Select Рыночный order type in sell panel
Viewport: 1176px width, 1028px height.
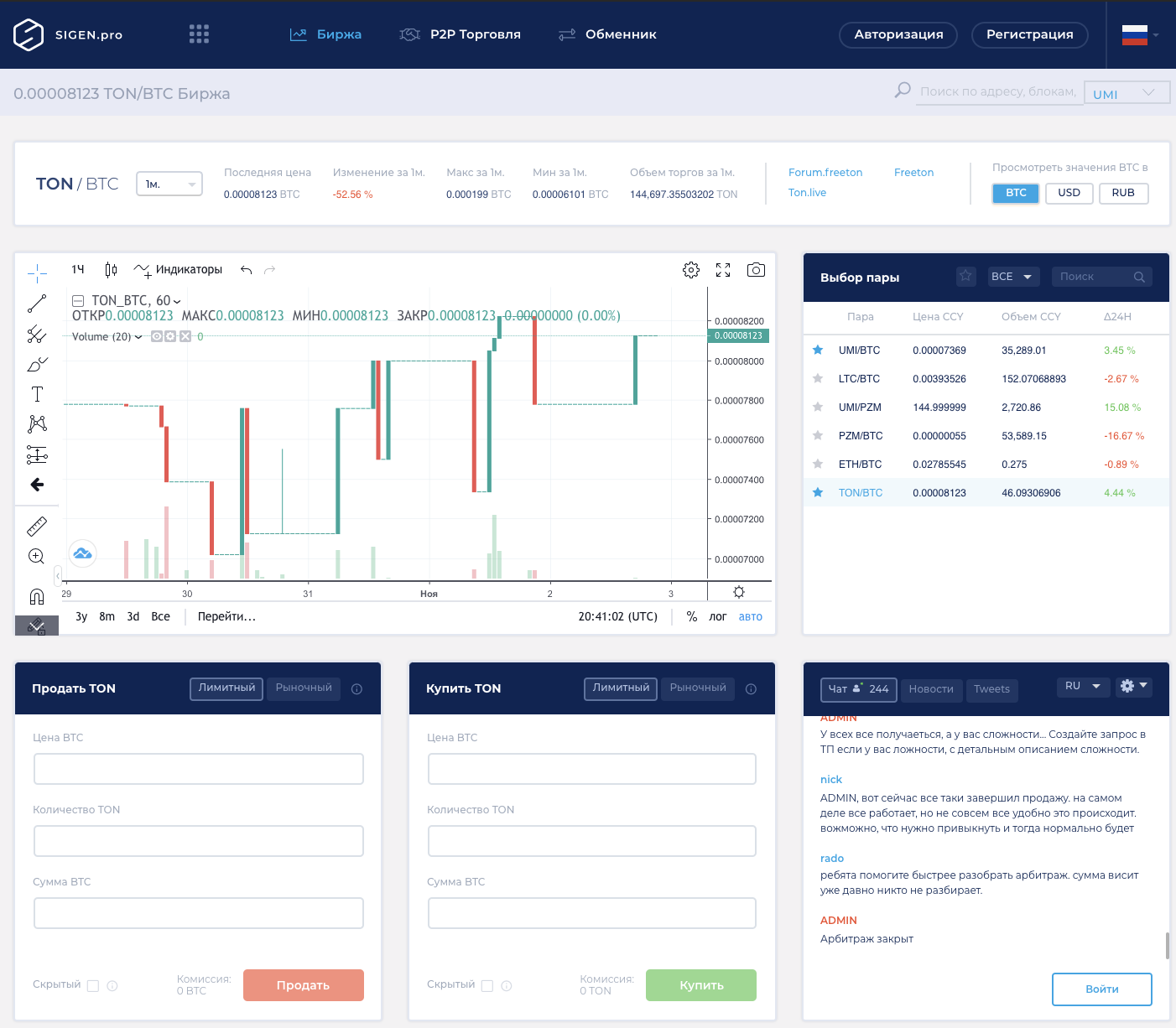(x=304, y=688)
